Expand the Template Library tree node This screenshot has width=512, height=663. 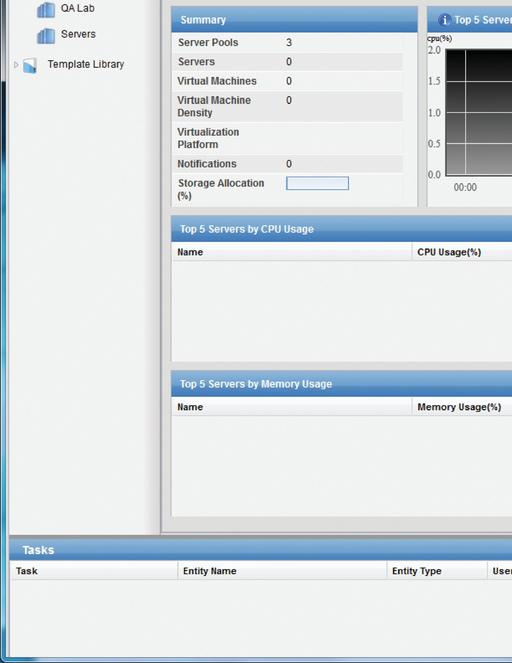[x=16, y=65]
